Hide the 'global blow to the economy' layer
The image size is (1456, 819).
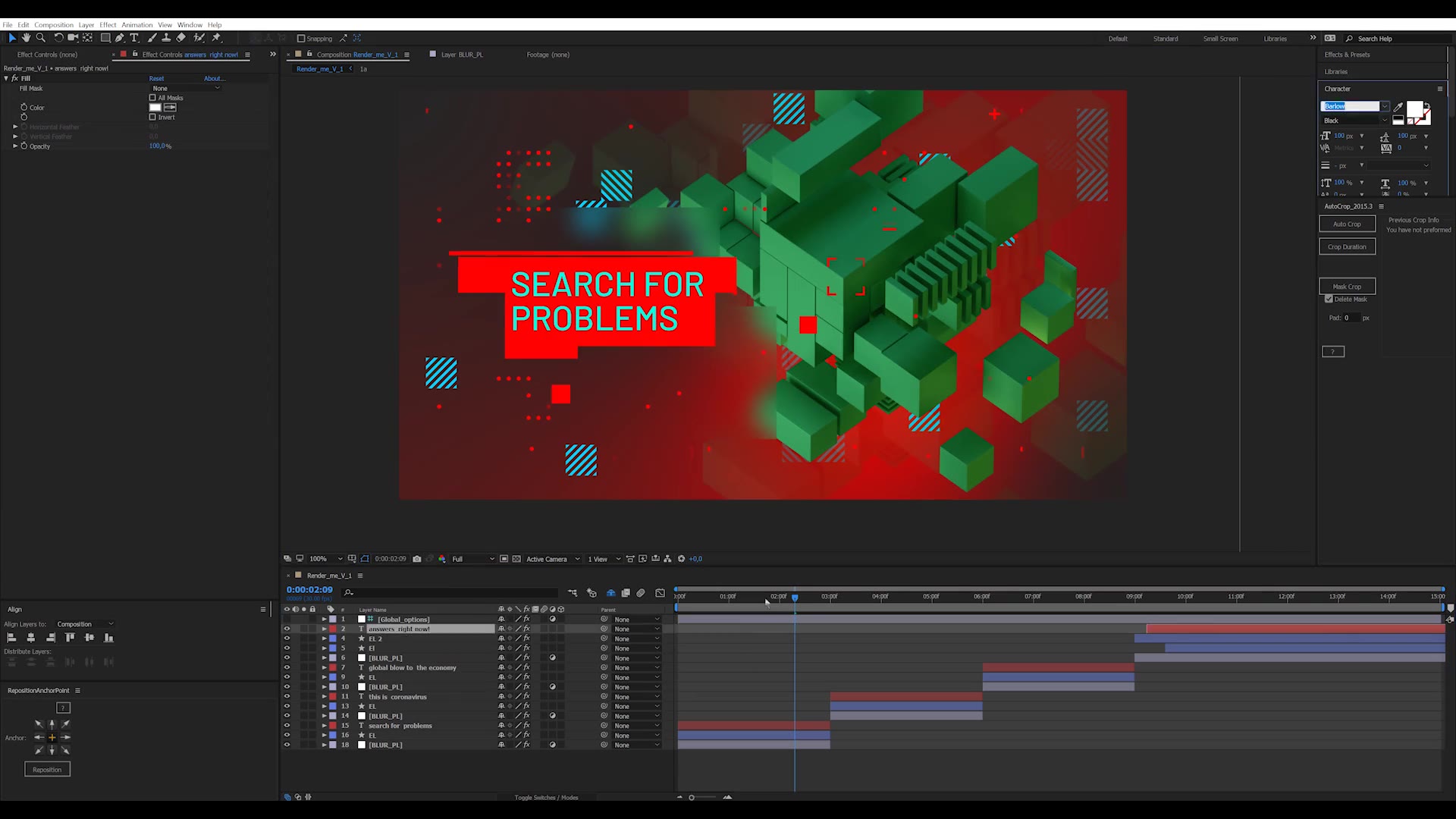287,668
